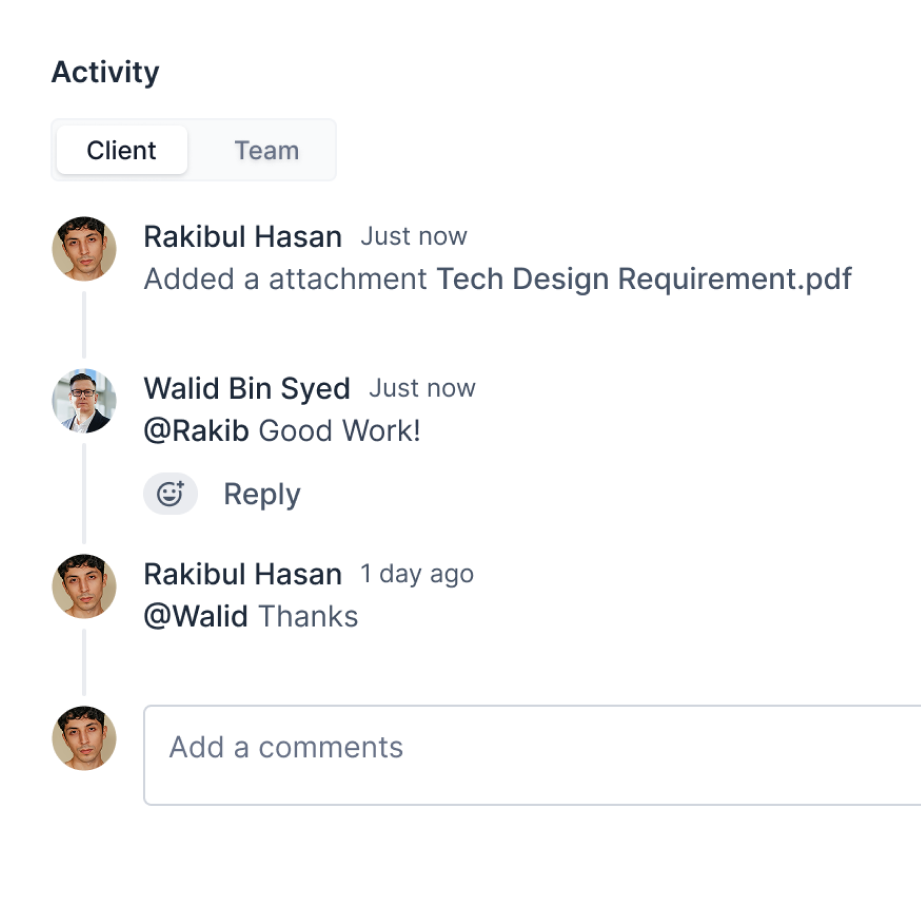The width and height of the screenshot is (921, 924).
Task: Click the Activity section heading
Action: 105,72
